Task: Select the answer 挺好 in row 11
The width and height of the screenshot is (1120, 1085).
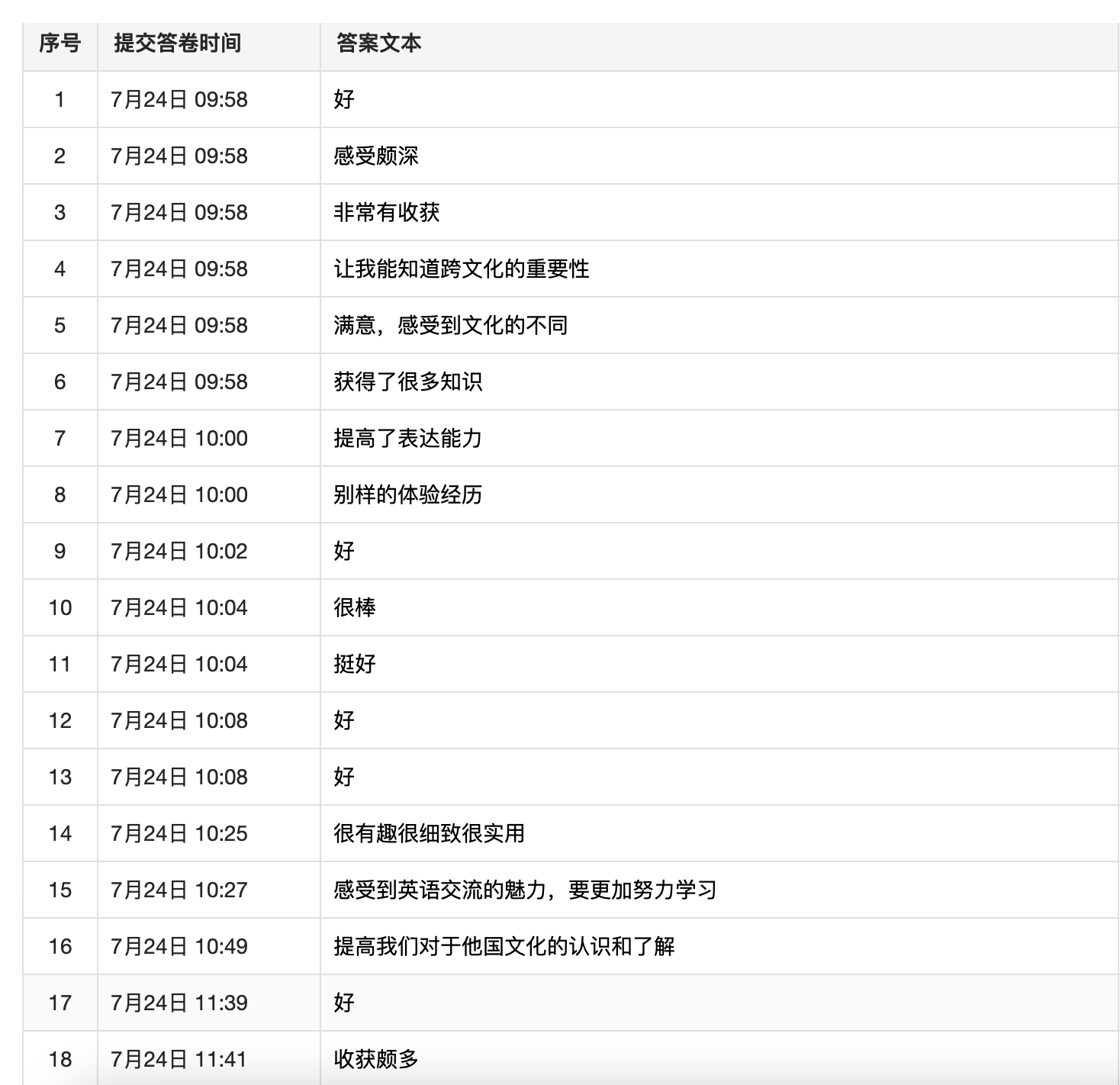Action: (x=355, y=665)
